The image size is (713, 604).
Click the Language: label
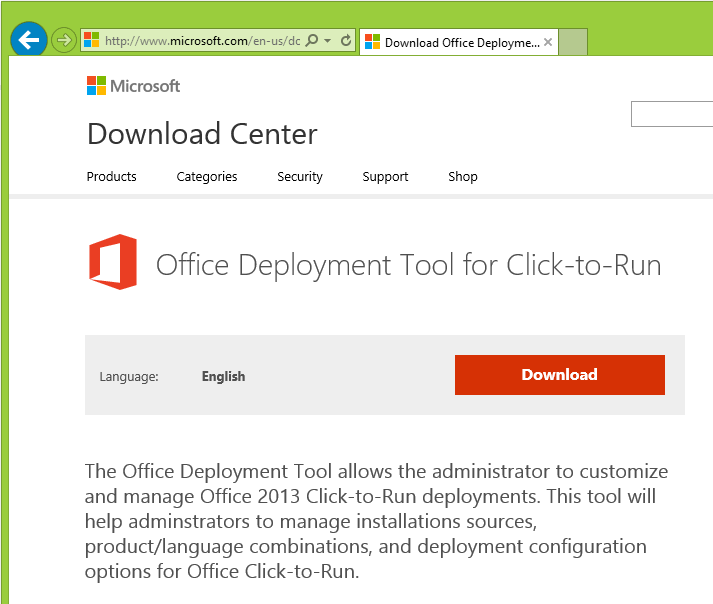[129, 377]
